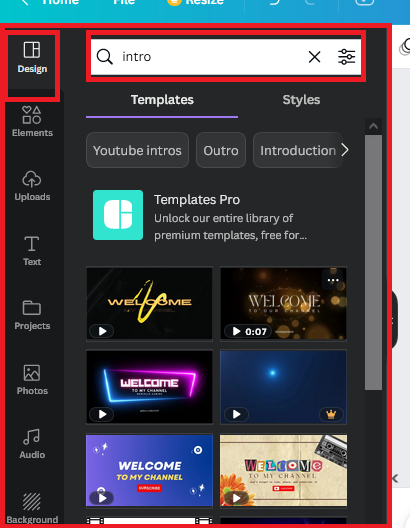Click the template list scrollbar thumb
This screenshot has width=410, height=528.
[373, 263]
